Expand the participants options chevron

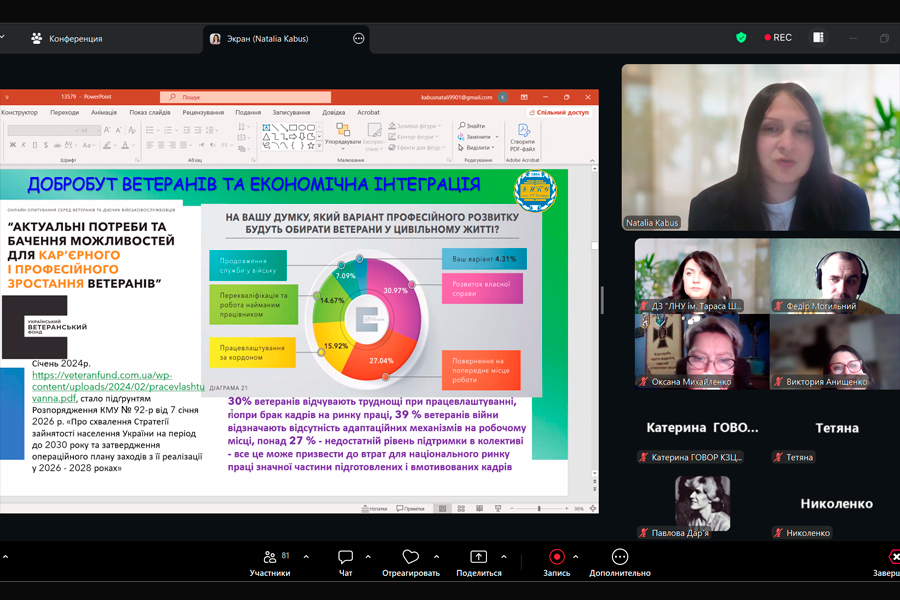[306, 556]
